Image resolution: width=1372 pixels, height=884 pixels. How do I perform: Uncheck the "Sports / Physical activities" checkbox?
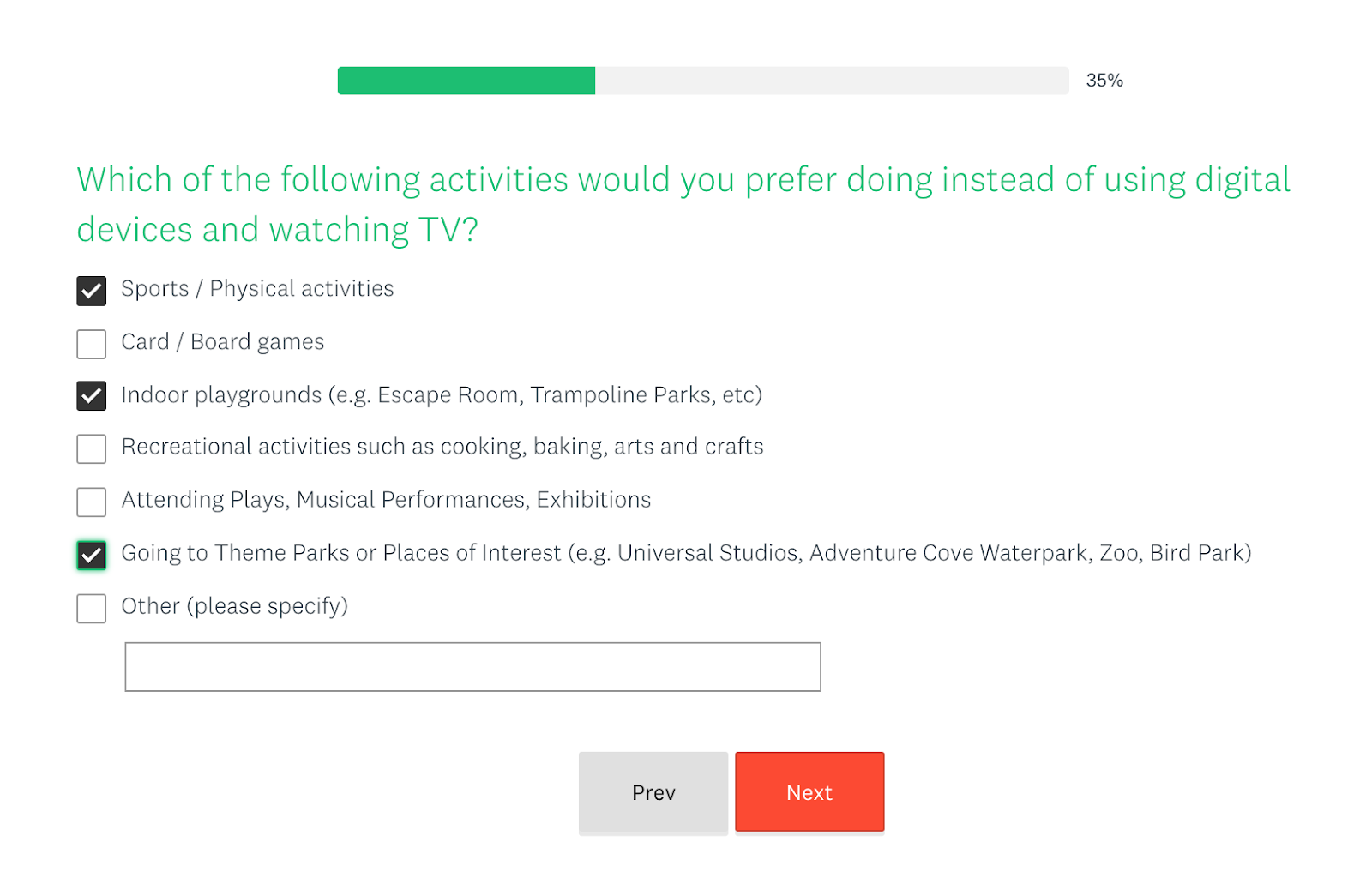point(91,292)
